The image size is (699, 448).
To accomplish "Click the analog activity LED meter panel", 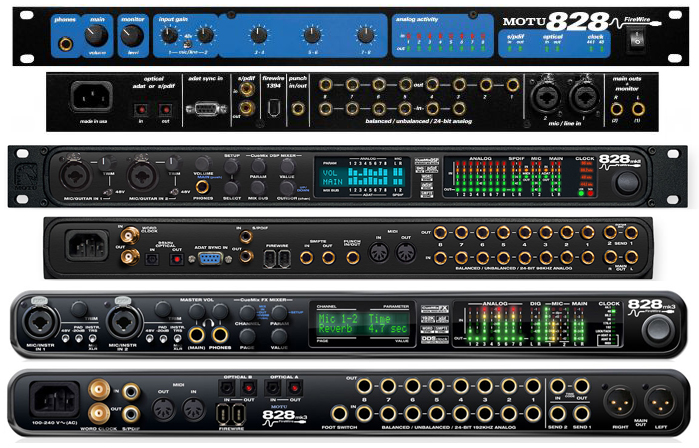I will [x=442, y=37].
